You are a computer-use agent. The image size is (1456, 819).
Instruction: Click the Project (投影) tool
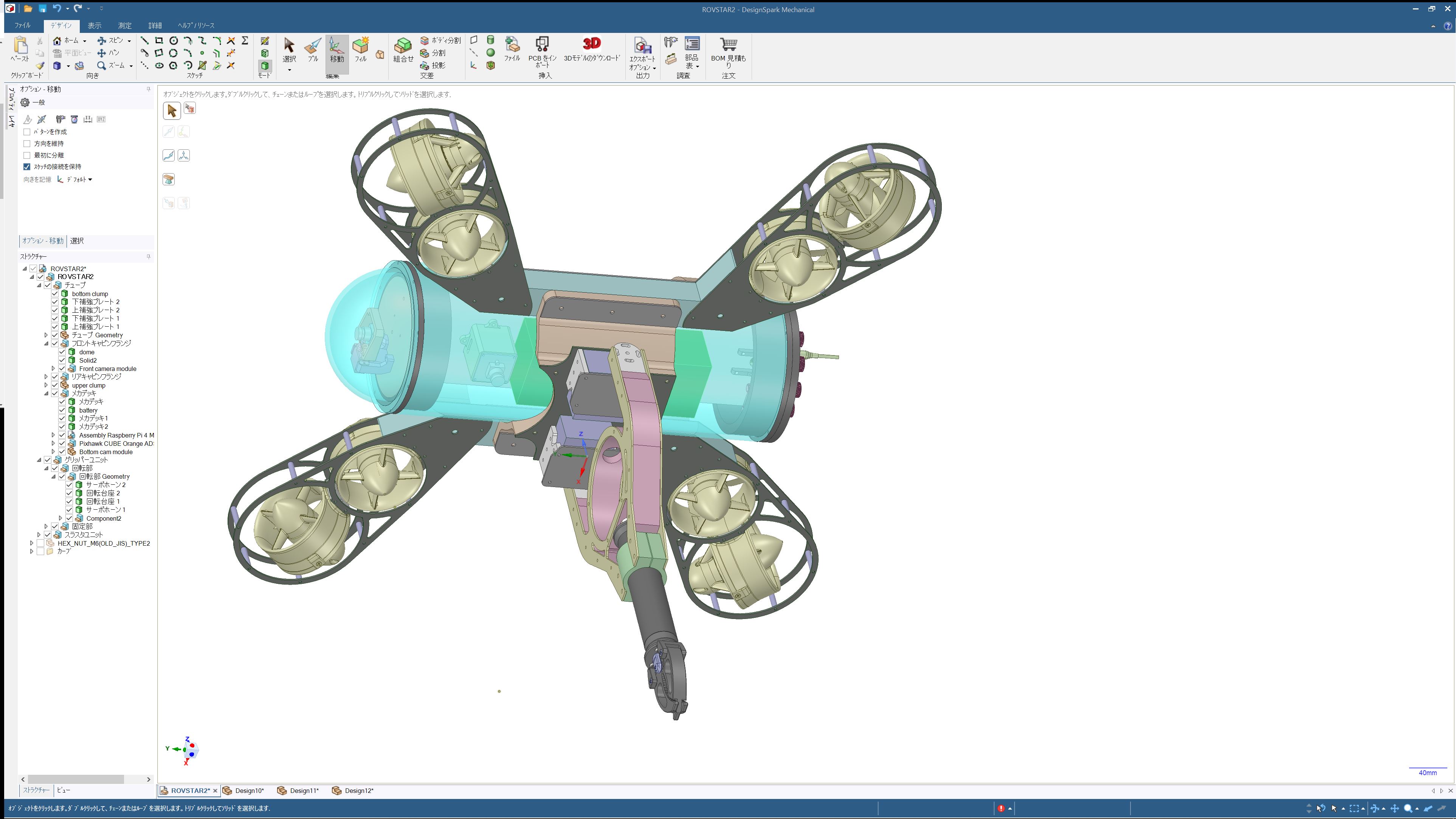coord(433,65)
